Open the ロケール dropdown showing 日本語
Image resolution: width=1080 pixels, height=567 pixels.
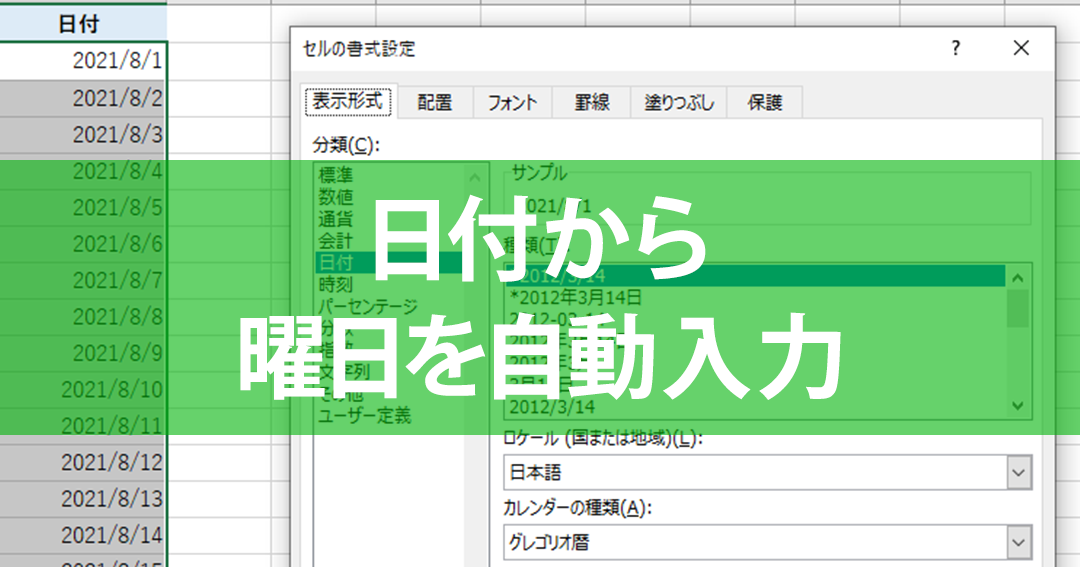(x=767, y=473)
